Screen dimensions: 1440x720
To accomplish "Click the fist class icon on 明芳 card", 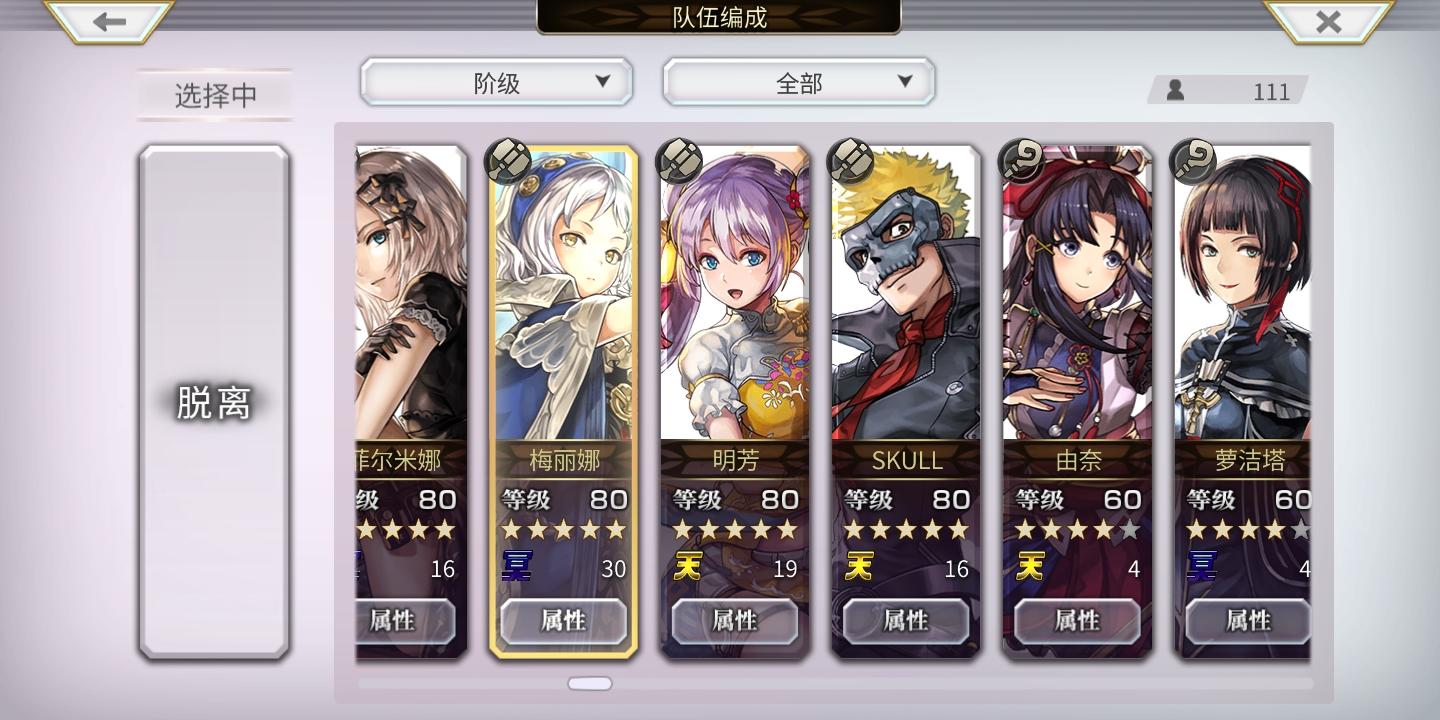I will point(679,161).
